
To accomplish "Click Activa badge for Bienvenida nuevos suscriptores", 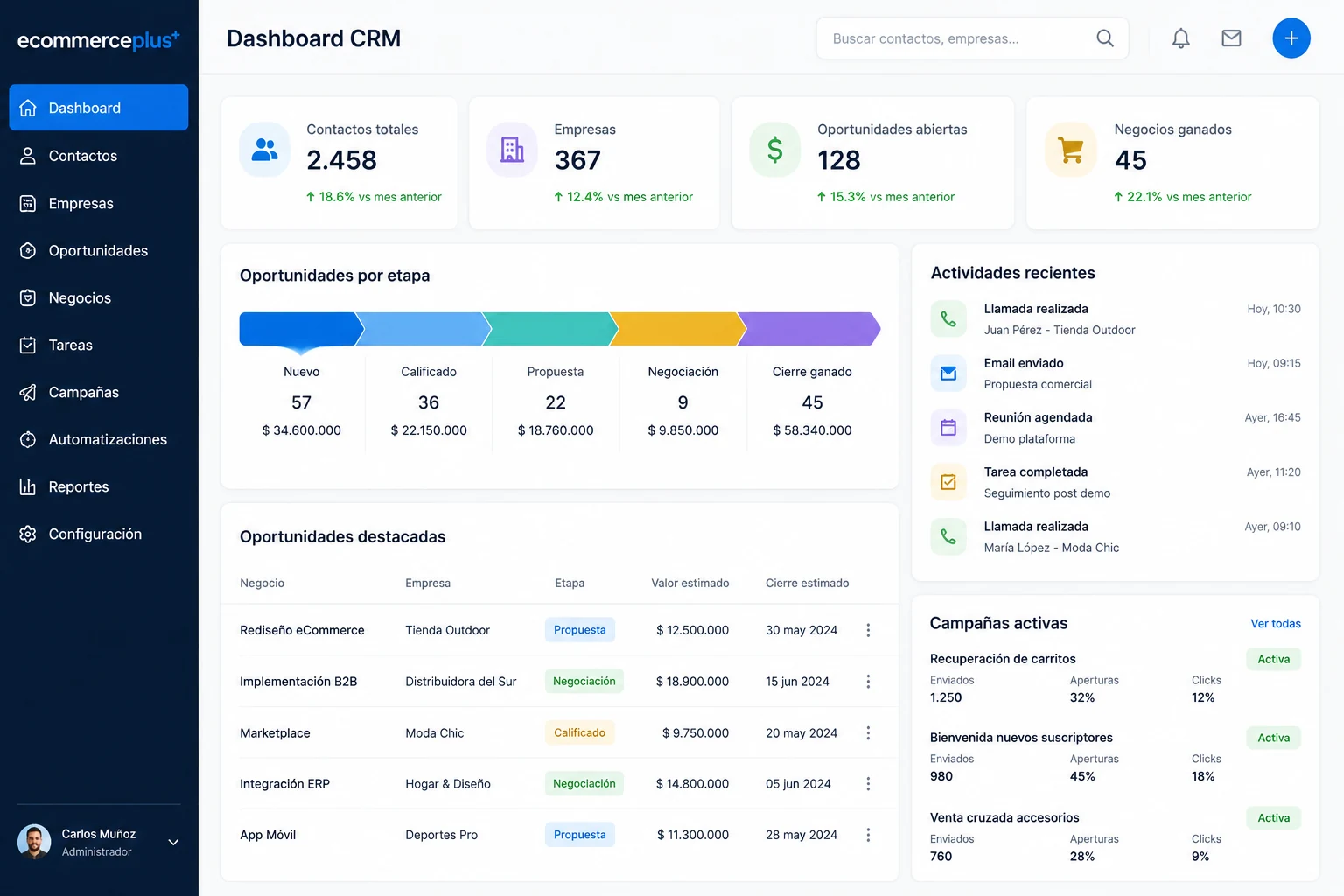I will tap(1274, 738).
